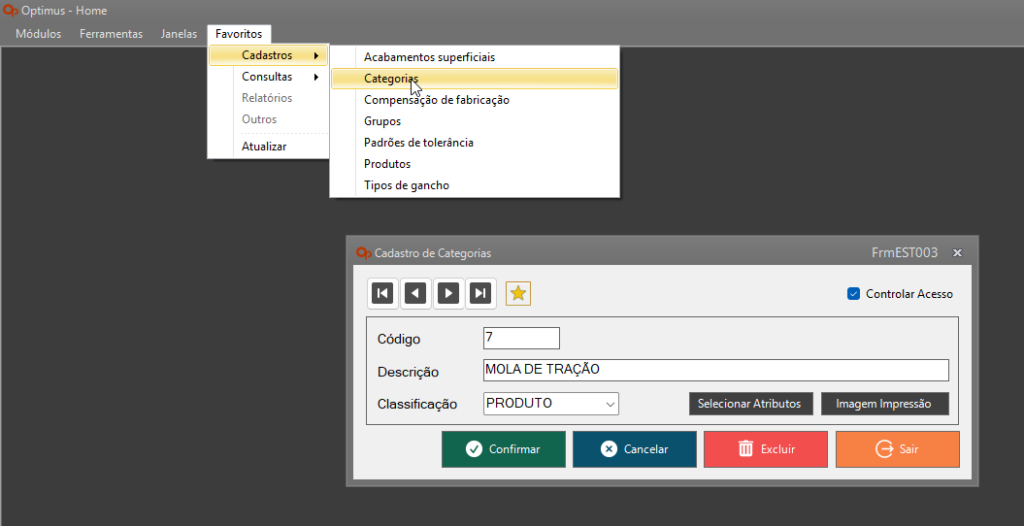1024x526 pixels.
Task: Click the previous record arrow icon
Action: tap(415, 293)
